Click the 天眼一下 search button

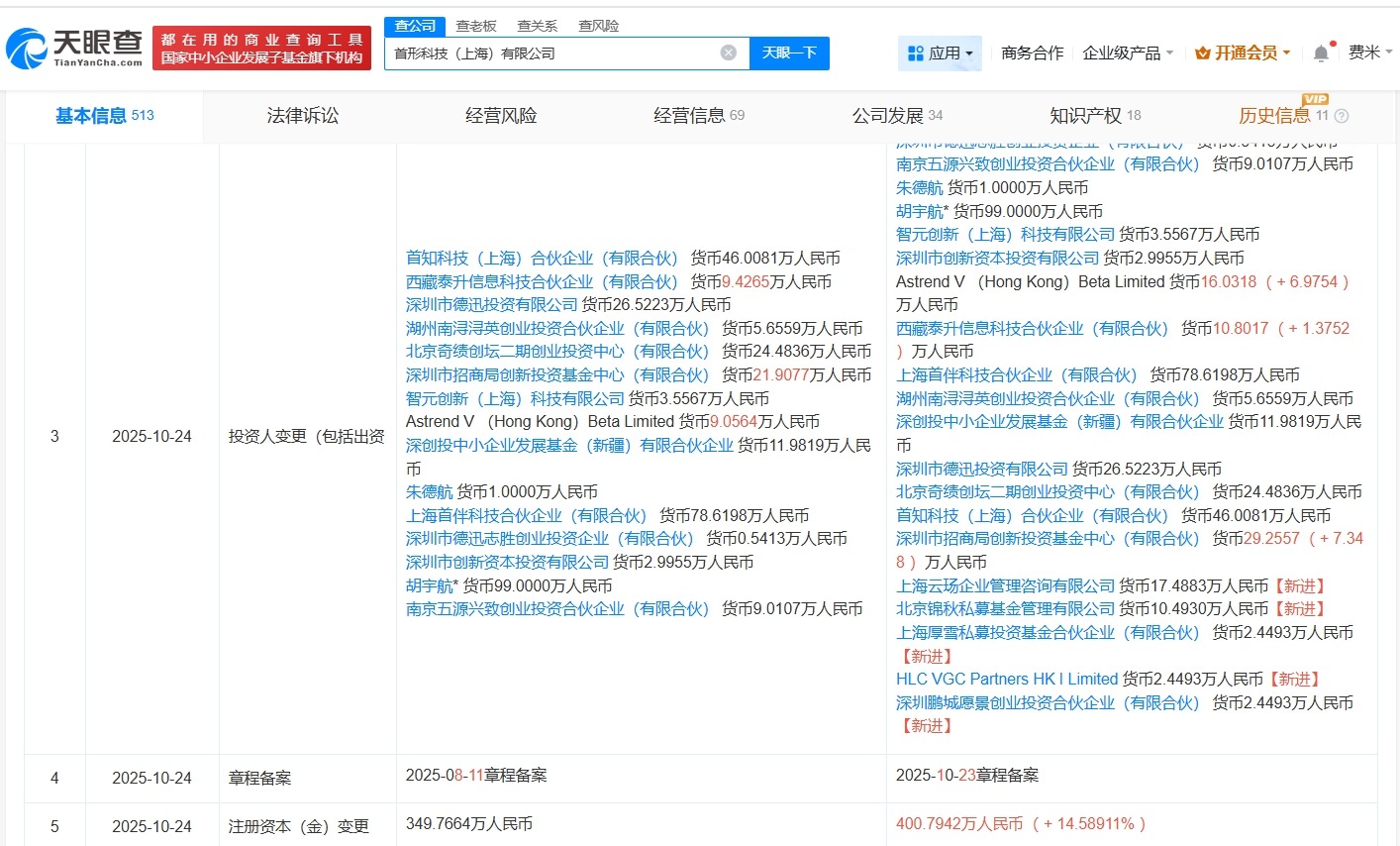click(x=789, y=53)
